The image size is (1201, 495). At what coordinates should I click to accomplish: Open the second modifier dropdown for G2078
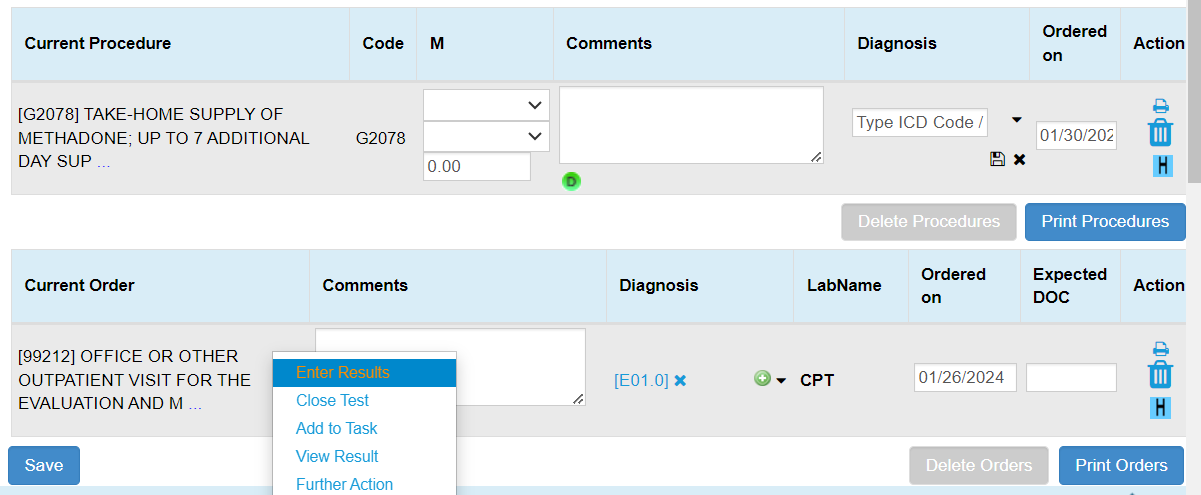coord(486,136)
